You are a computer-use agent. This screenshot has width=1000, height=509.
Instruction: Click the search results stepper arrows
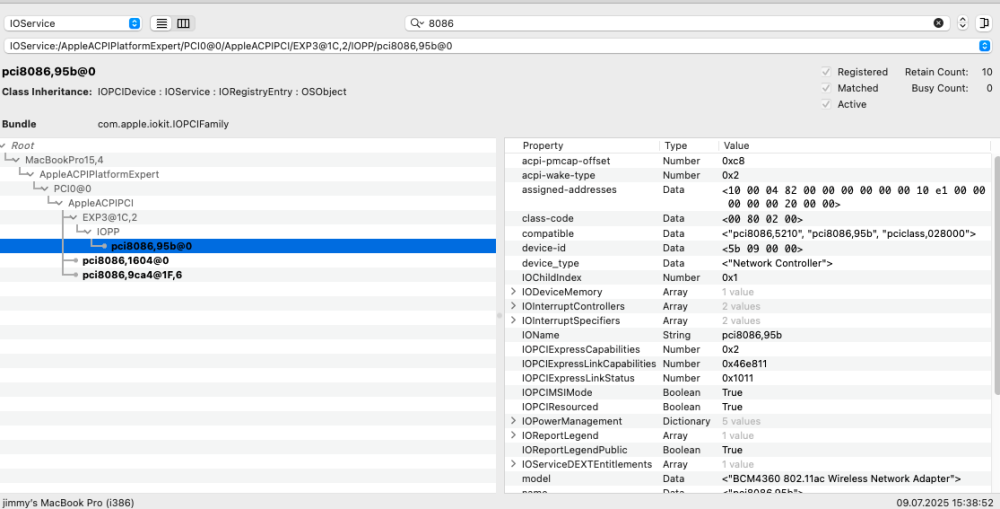click(963, 23)
